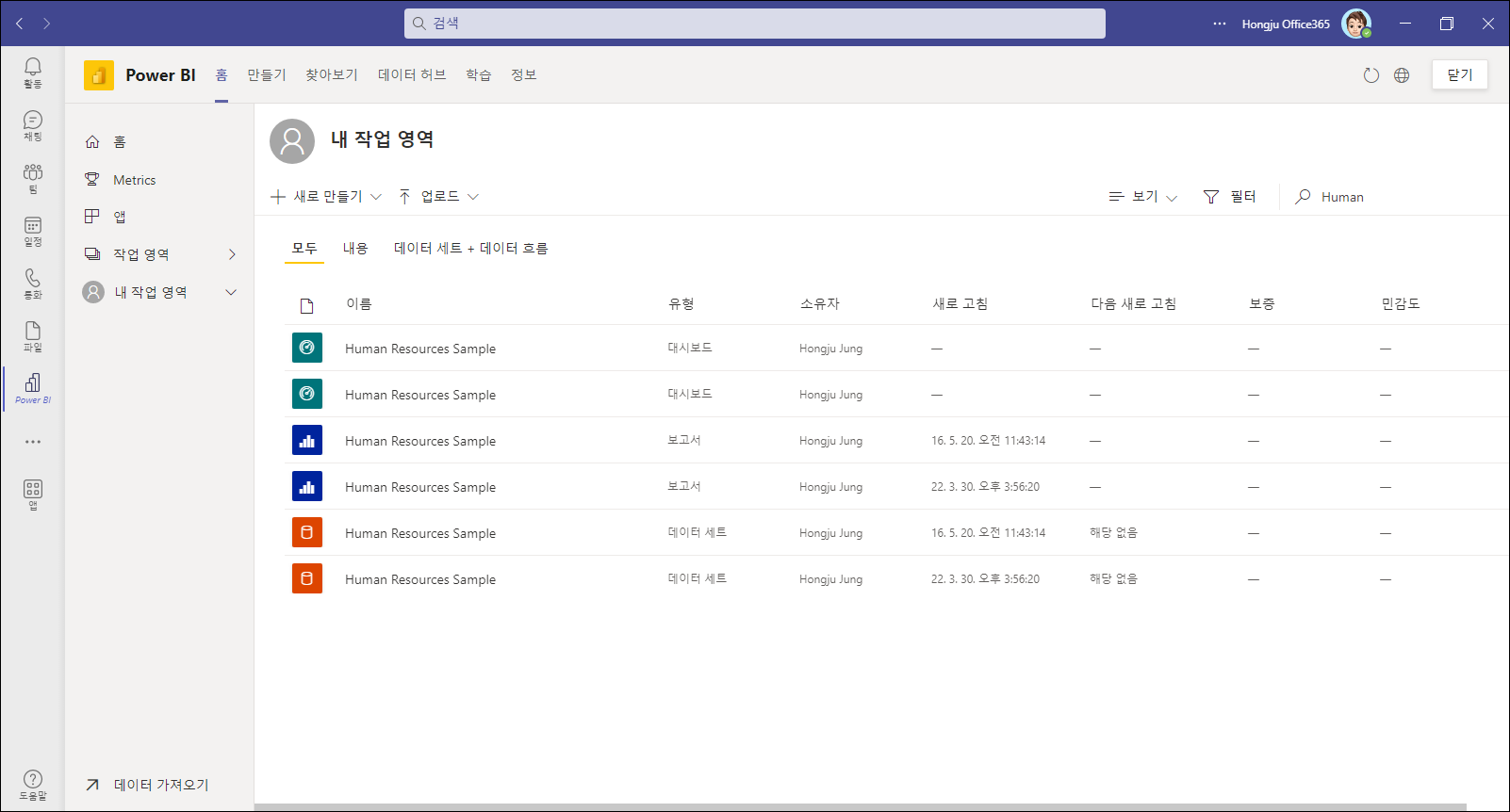
Task: Switch to the 찾아보기 (Browse) tab
Action: 332,75
